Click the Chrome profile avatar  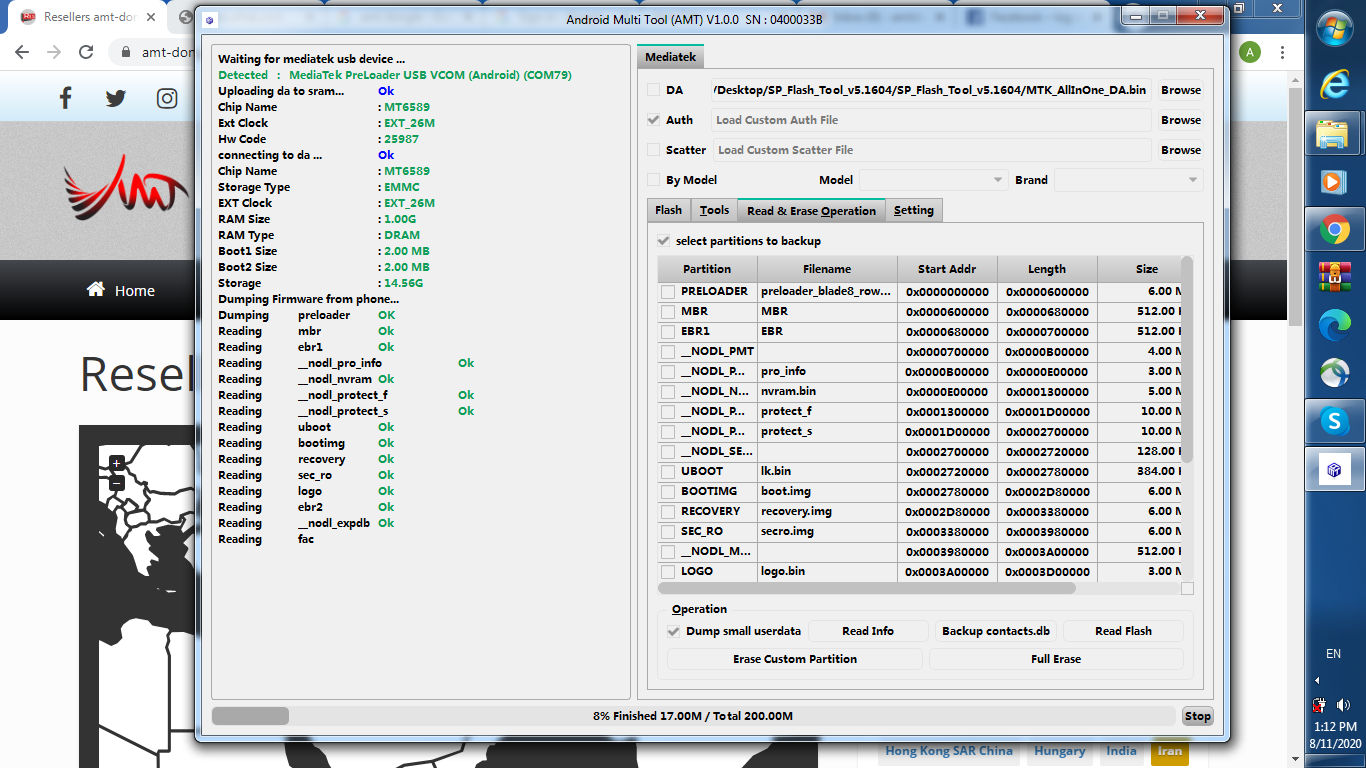1250,52
